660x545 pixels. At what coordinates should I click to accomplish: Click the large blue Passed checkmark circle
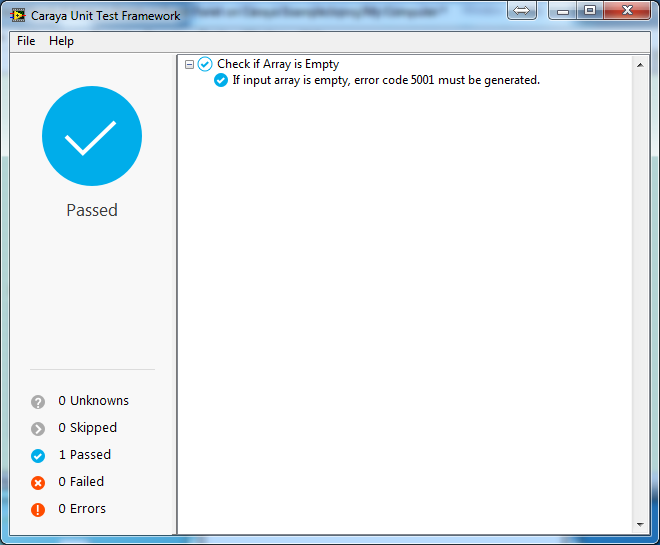[92, 136]
